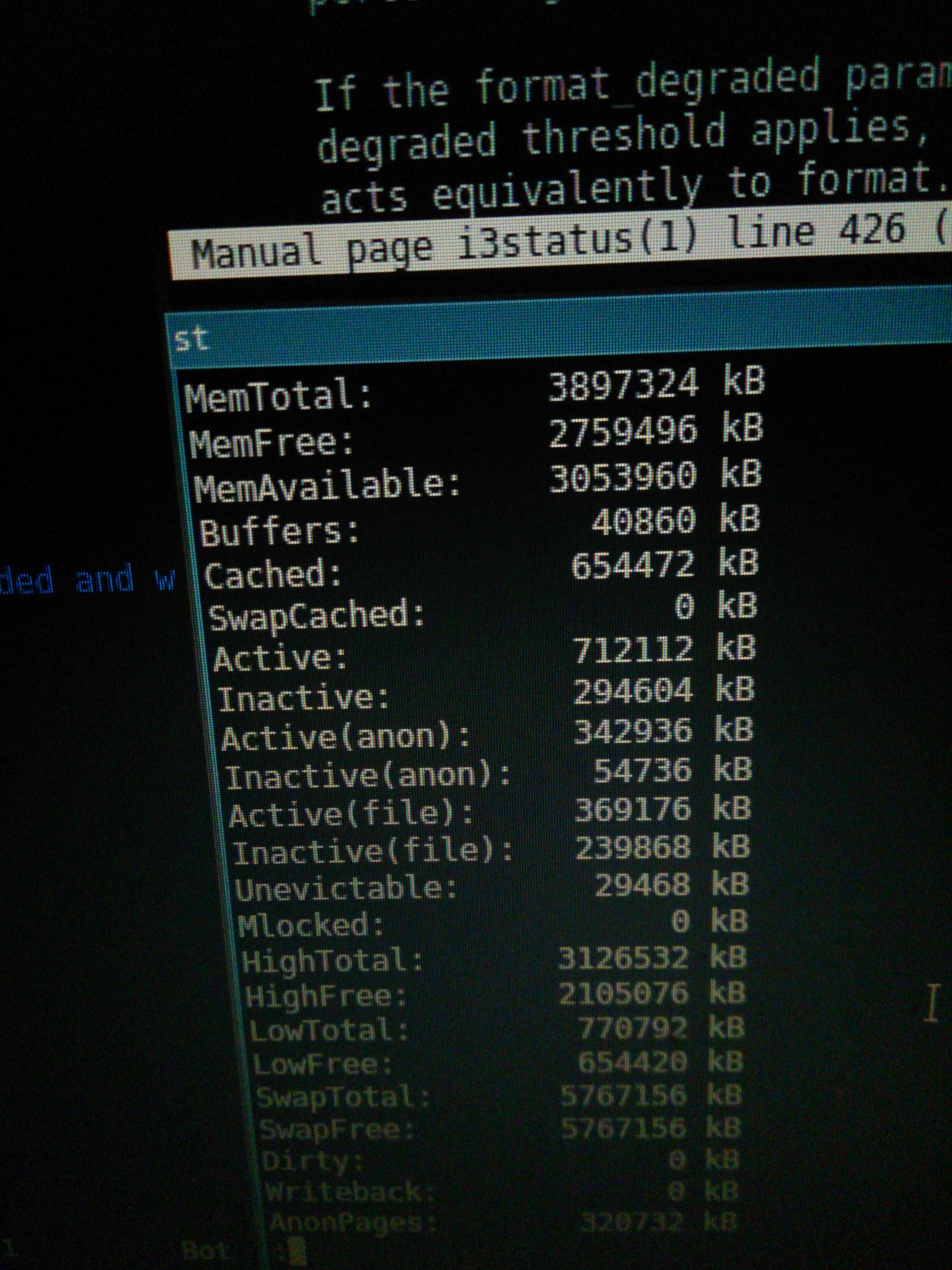Click the blue text in left window

coord(87,580)
